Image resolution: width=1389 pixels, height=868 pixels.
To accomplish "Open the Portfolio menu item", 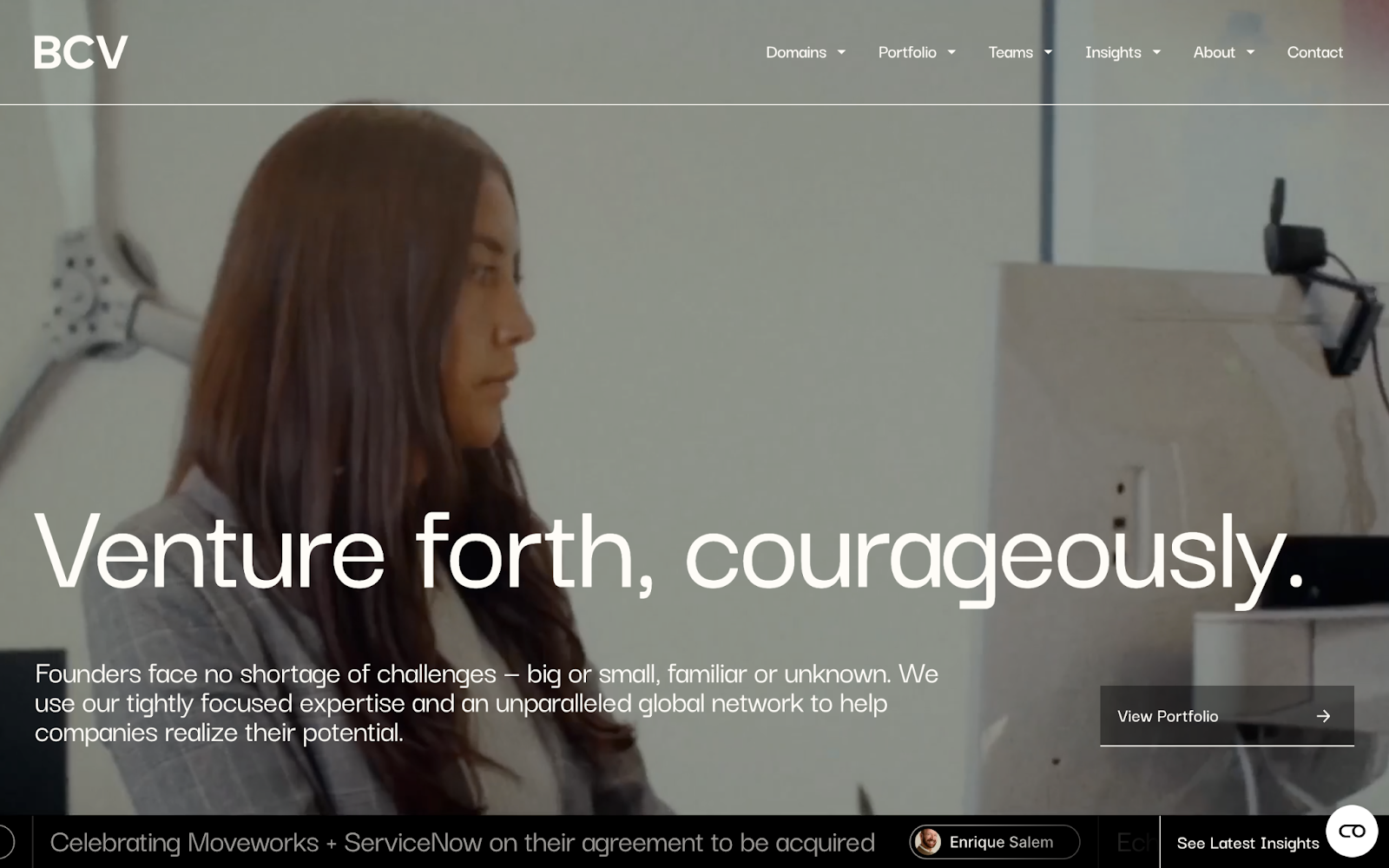I will [907, 52].
